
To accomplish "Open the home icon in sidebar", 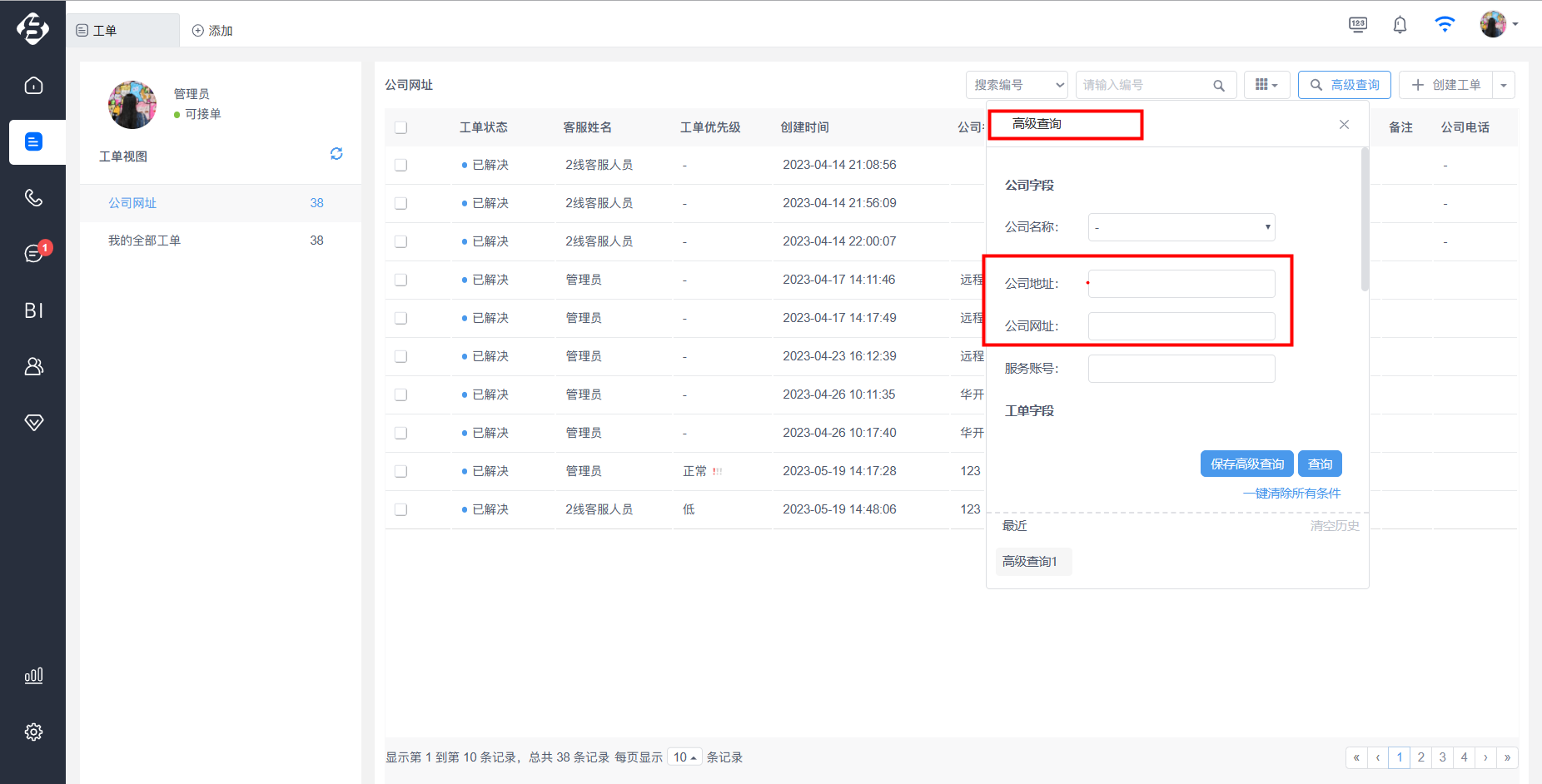I will click(x=33, y=86).
